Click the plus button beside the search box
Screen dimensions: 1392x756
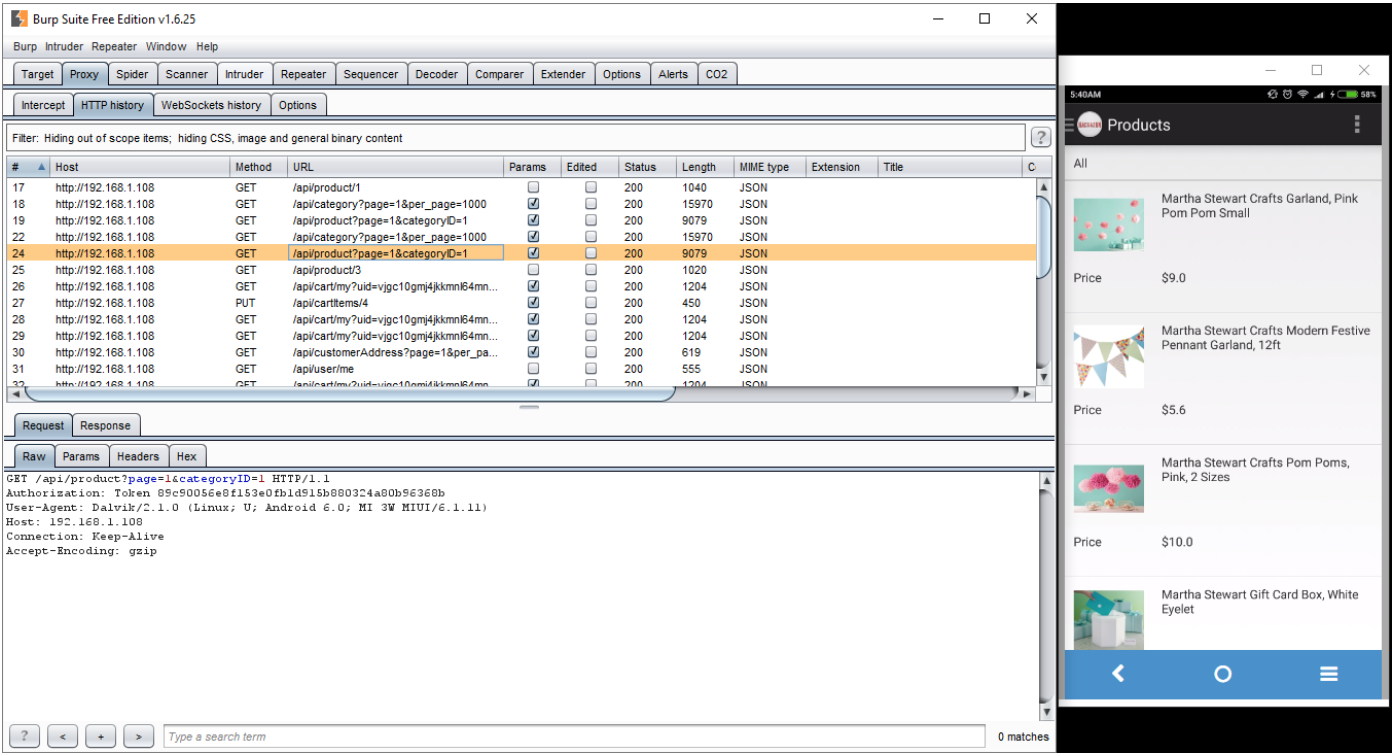tap(100, 737)
